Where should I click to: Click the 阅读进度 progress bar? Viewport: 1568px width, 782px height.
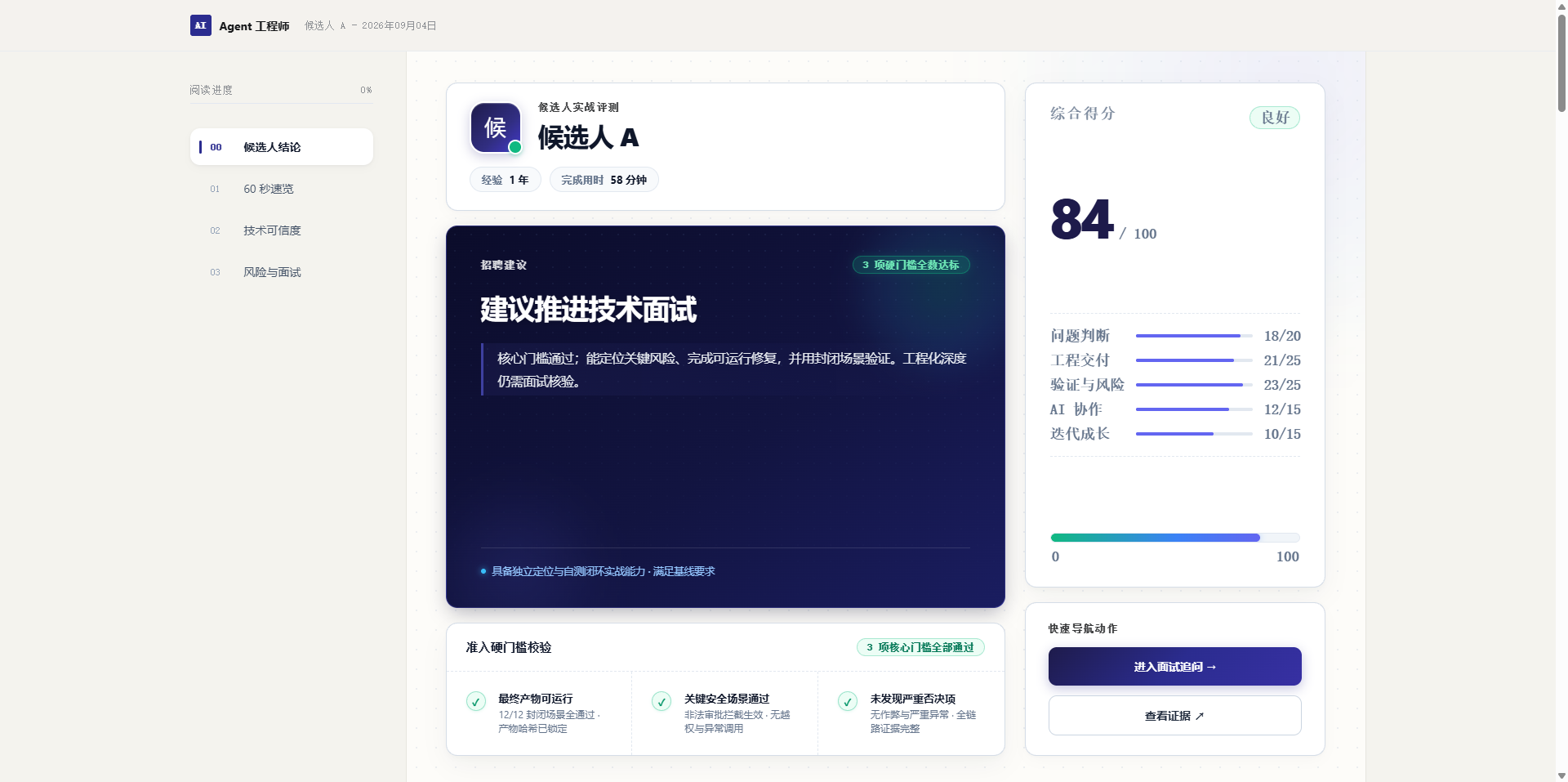point(281,103)
